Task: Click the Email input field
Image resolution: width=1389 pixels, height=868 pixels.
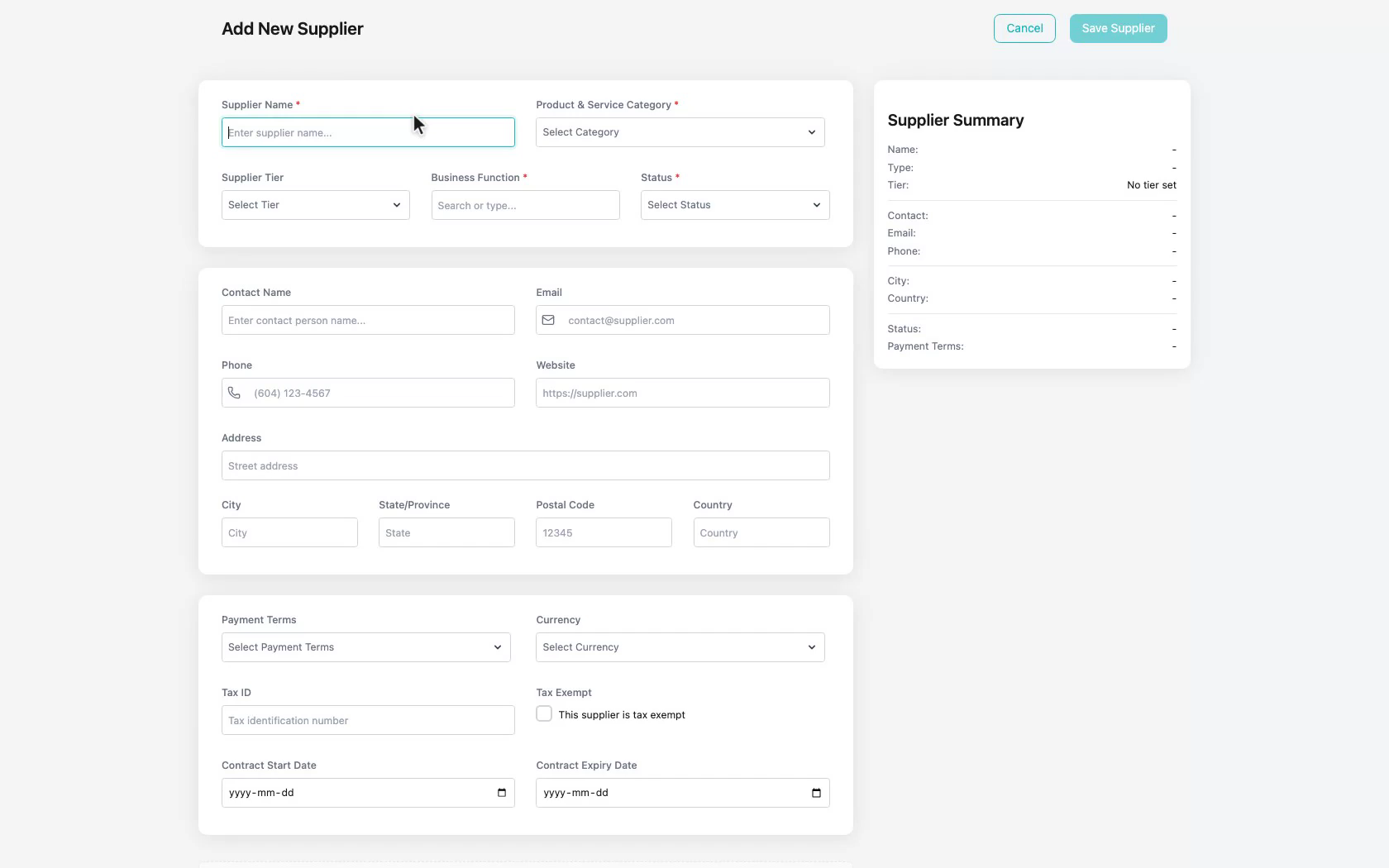Action: pyautogui.click(x=682, y=320)
